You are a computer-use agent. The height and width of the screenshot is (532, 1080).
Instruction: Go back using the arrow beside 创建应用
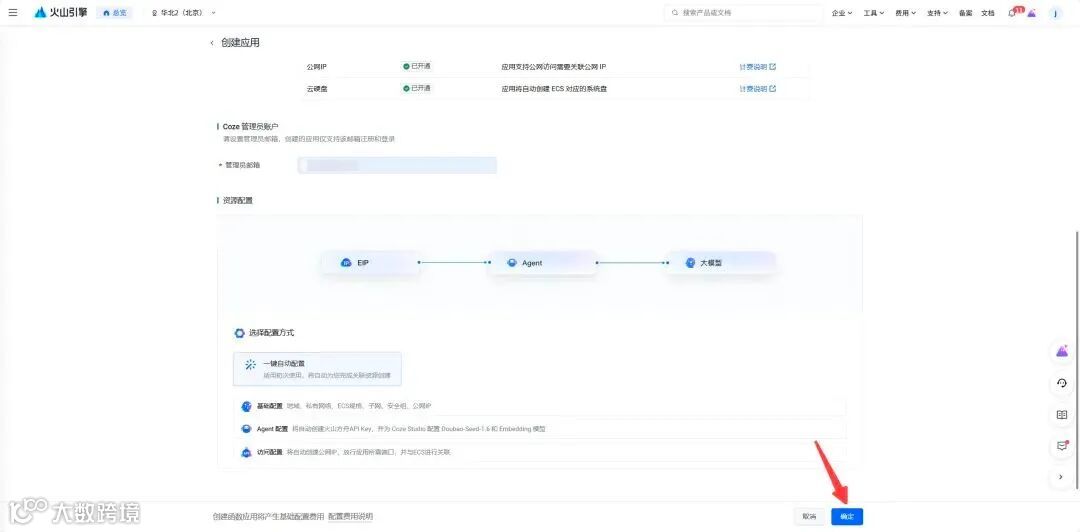[212, 43]
